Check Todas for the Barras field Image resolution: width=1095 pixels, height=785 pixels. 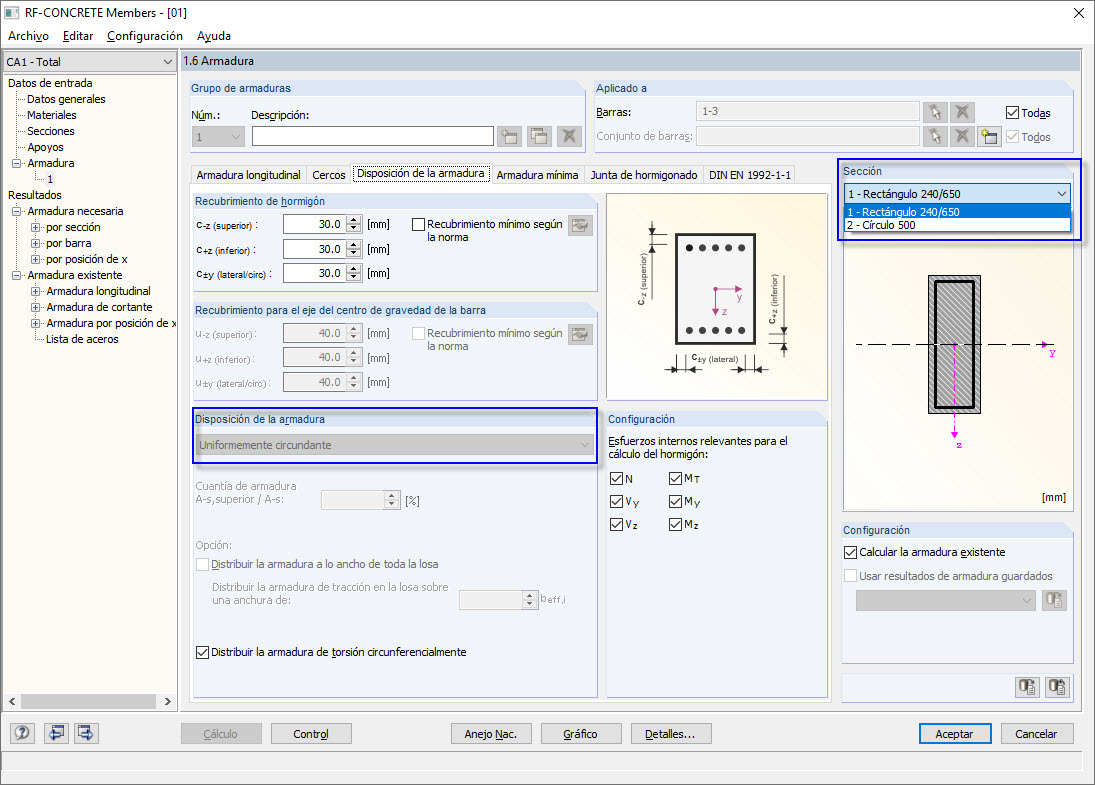tap(1013, 112)
